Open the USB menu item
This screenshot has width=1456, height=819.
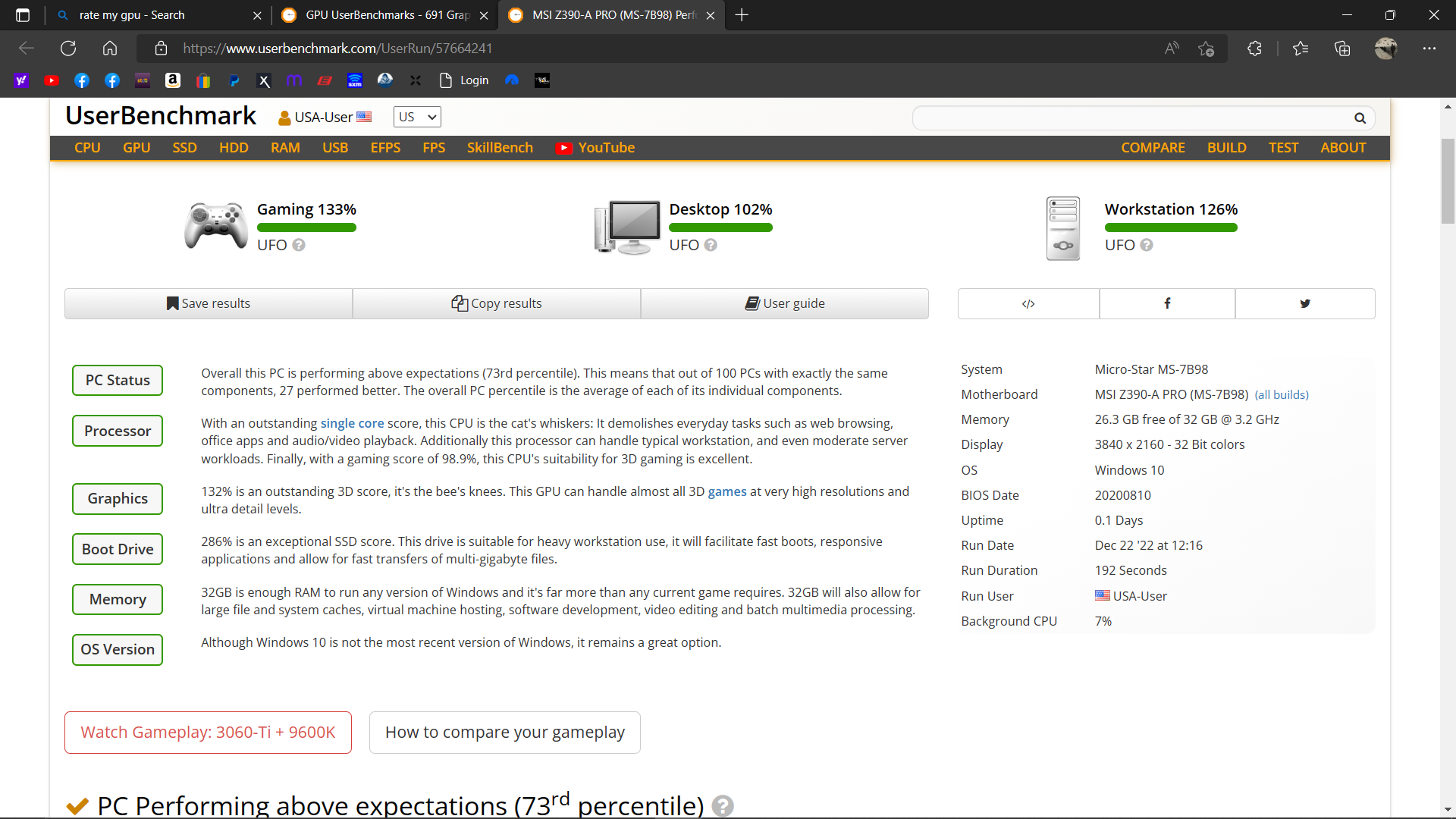tap(335, 148)
